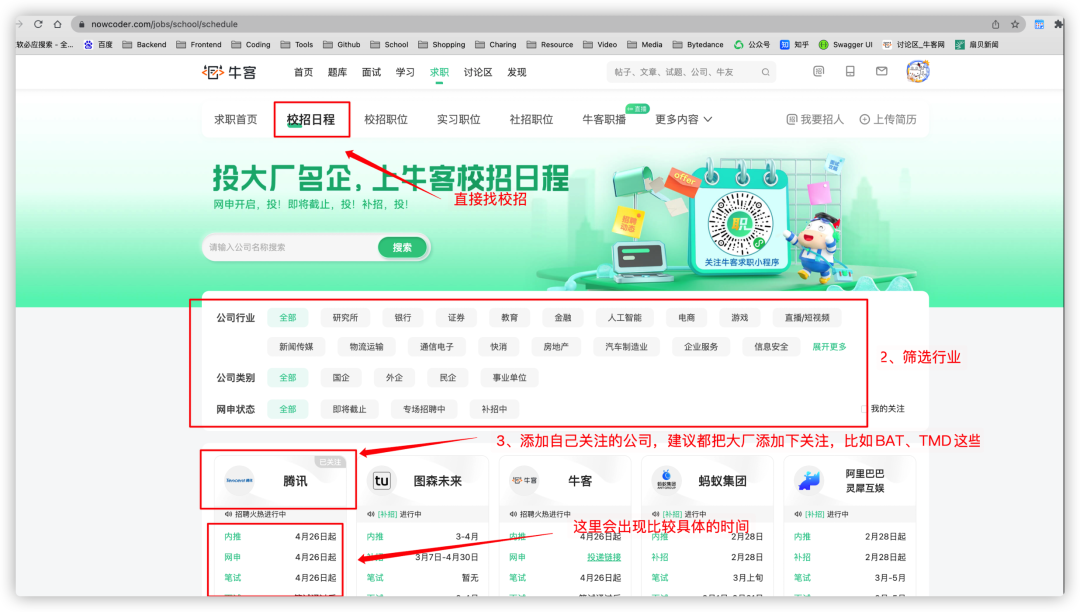
Task: Filter industry by 直播/短视频
Action: 807,318
